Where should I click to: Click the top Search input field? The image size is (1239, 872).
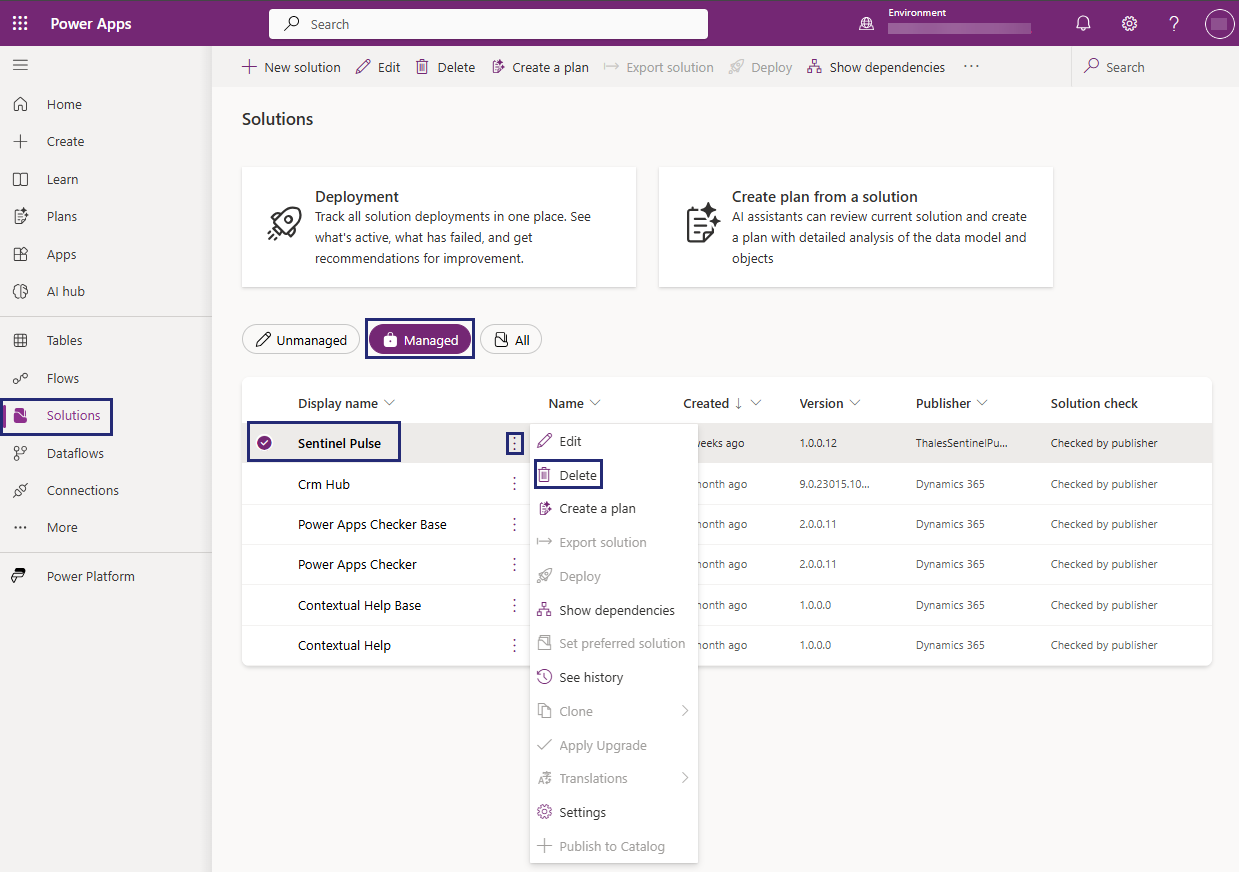[488, 24]
